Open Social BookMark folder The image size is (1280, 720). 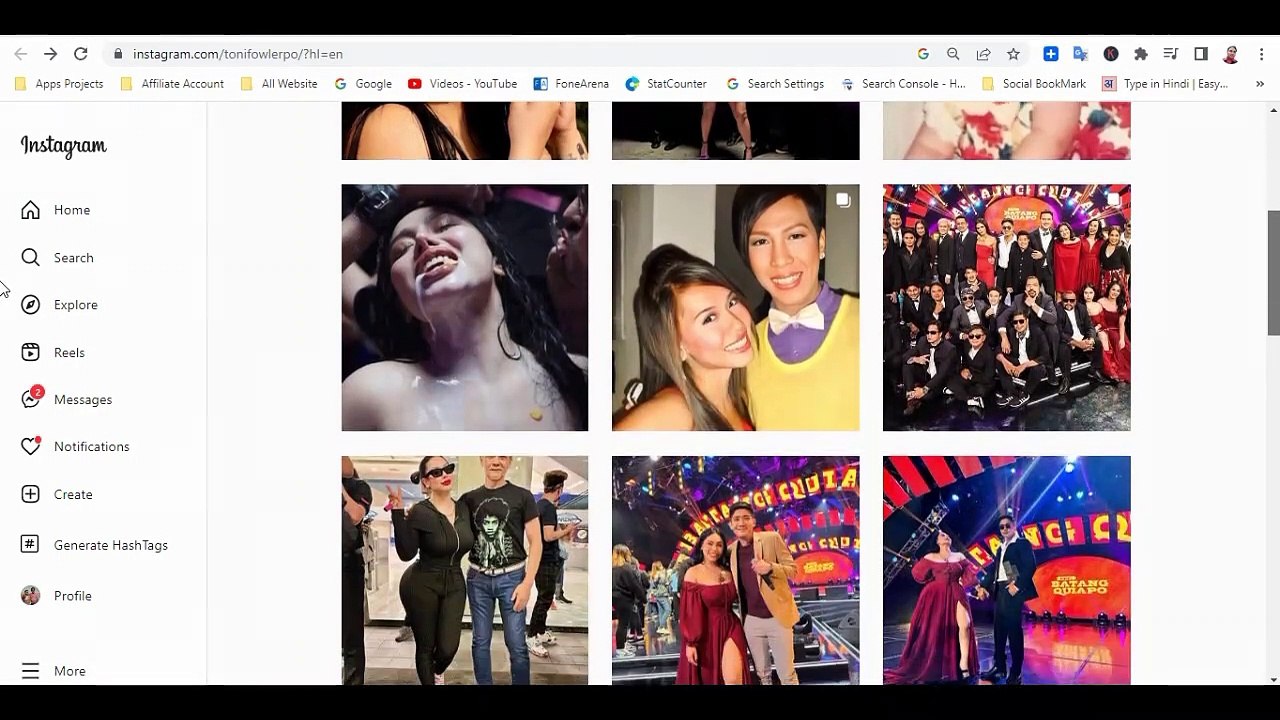(x=1034, y=84)
